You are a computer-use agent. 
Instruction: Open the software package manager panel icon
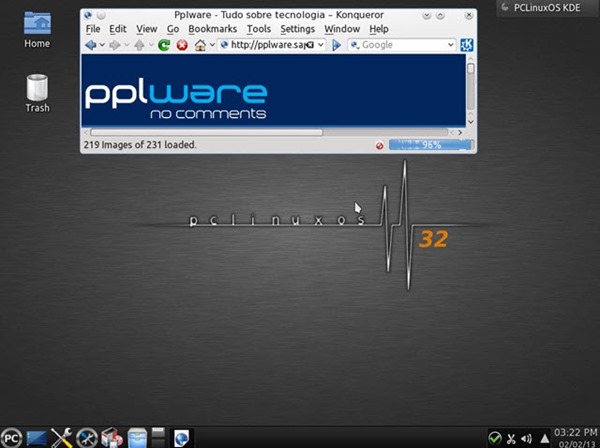112,438
